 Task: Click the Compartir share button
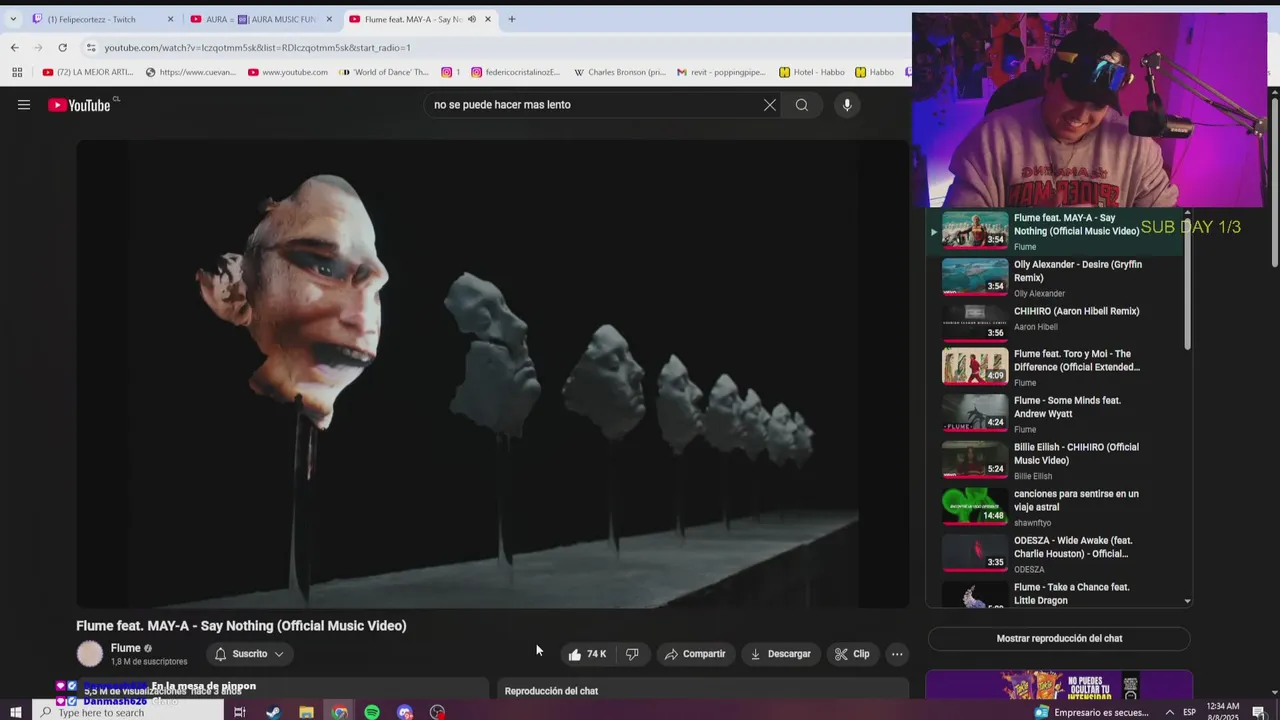695,654
